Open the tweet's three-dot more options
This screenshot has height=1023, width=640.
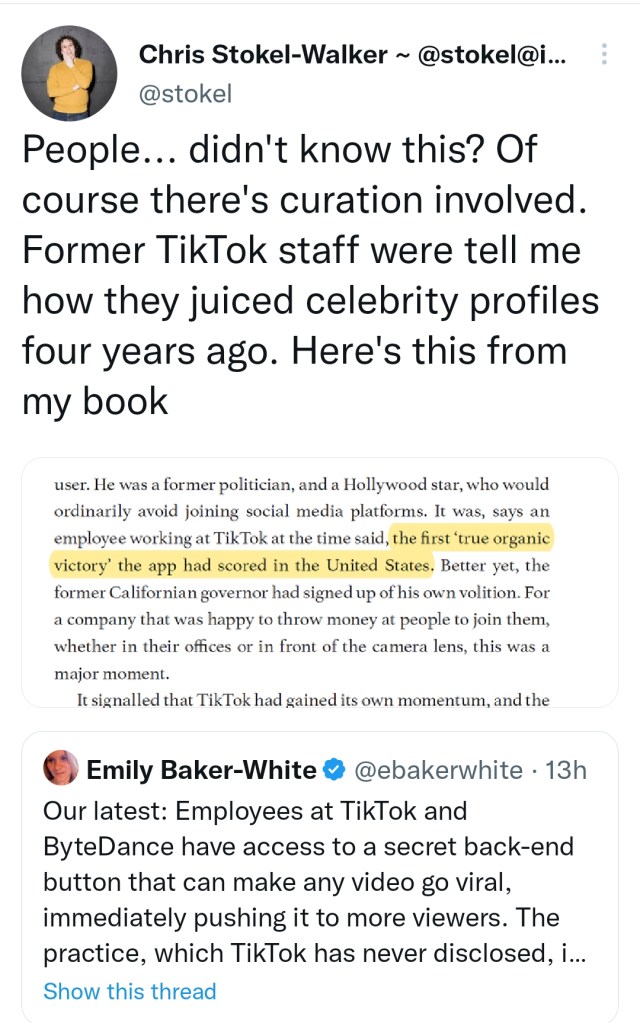[603, 55]
